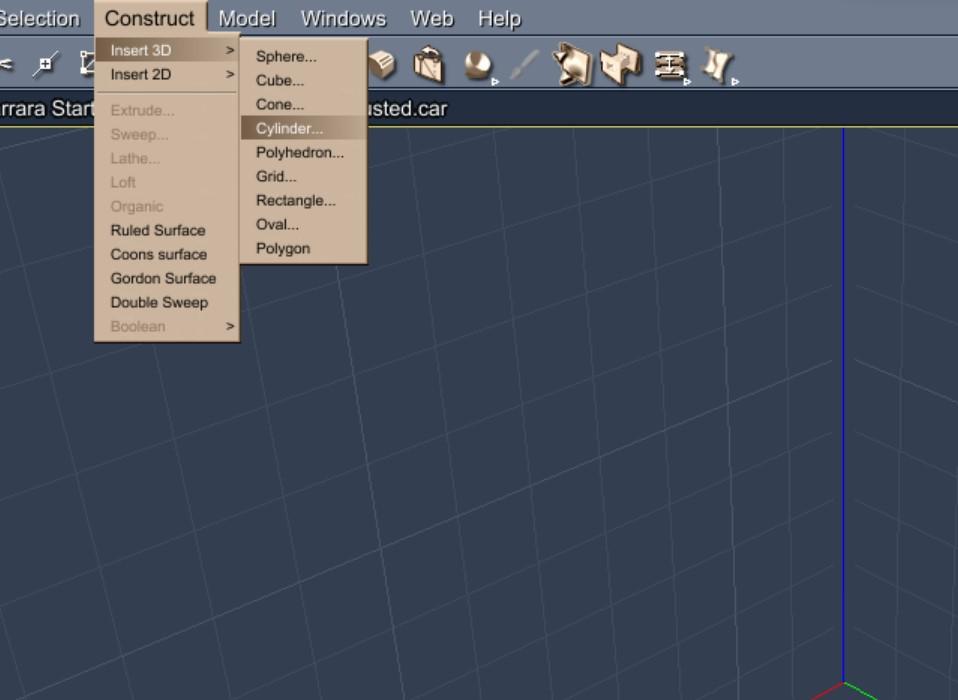Open the flyout arrow under the sphere tool
The width and height of the screenshot is (958, 700).
[x=495, y=81]
